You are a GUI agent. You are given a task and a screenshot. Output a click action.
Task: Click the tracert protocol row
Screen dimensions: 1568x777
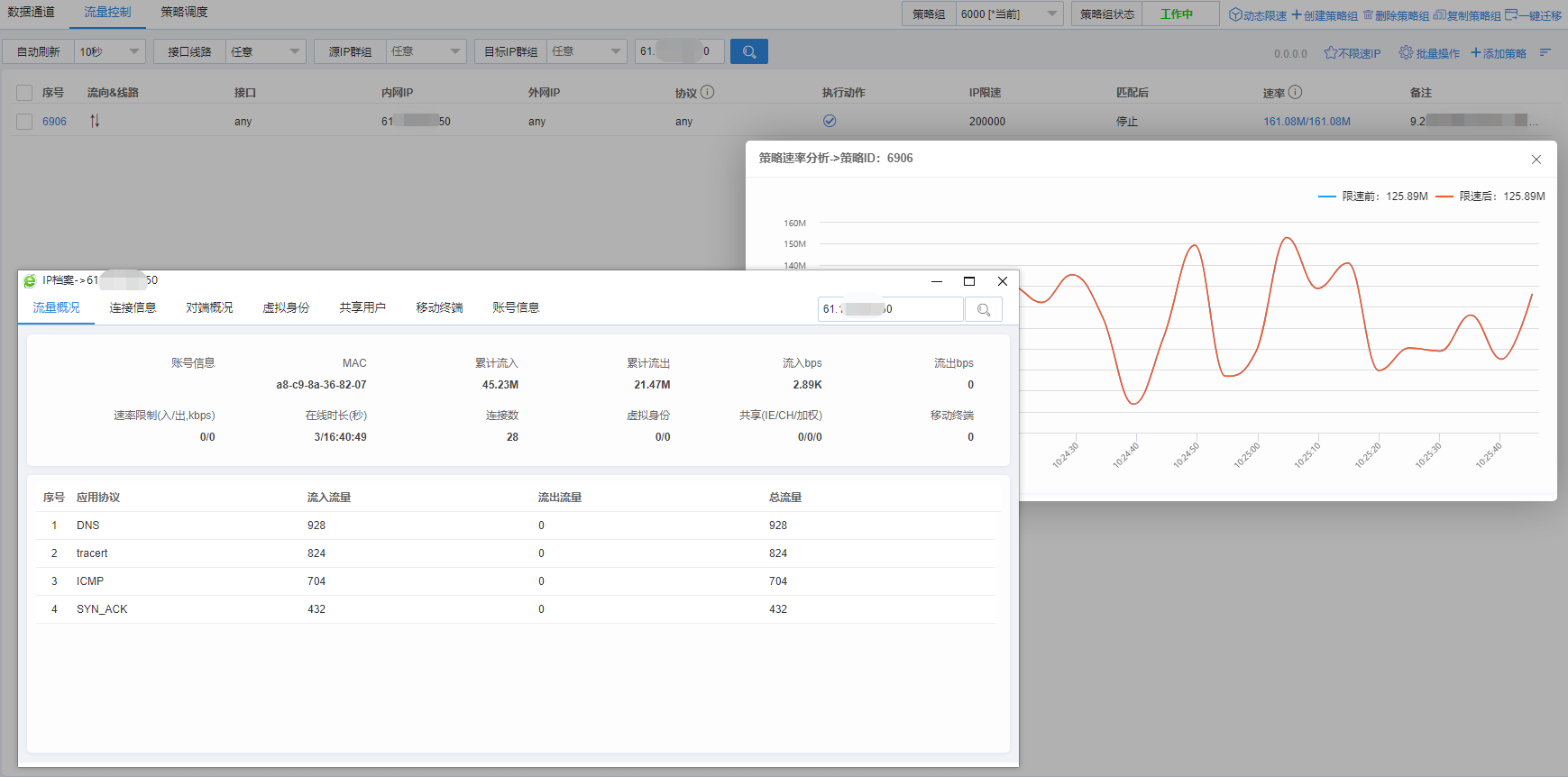(517, 553)
